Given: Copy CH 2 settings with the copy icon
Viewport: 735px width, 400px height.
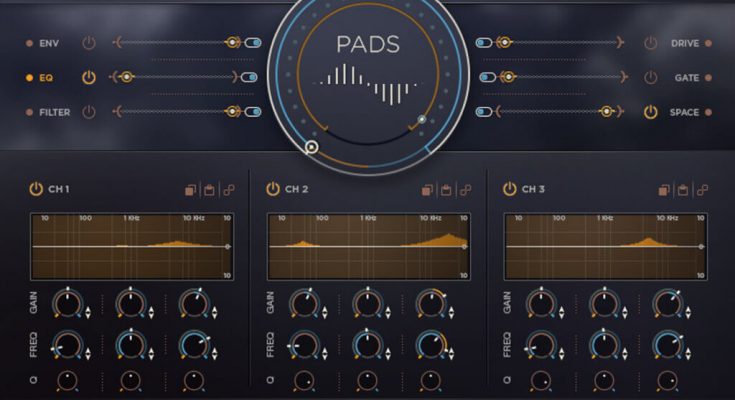Looking at the screenshot, I should 426,190.
